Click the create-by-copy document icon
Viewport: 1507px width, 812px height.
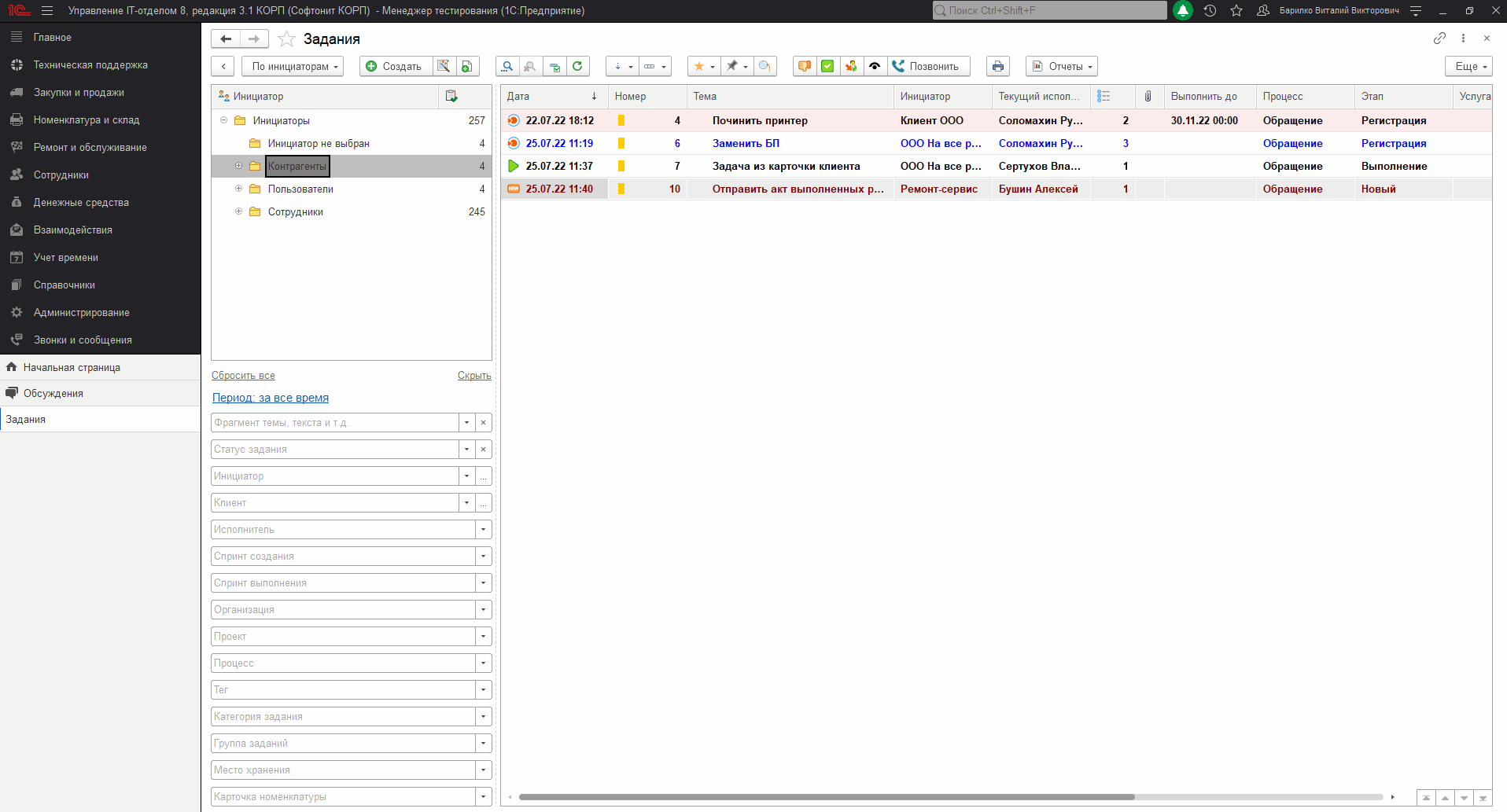click(x=466, y=66)
